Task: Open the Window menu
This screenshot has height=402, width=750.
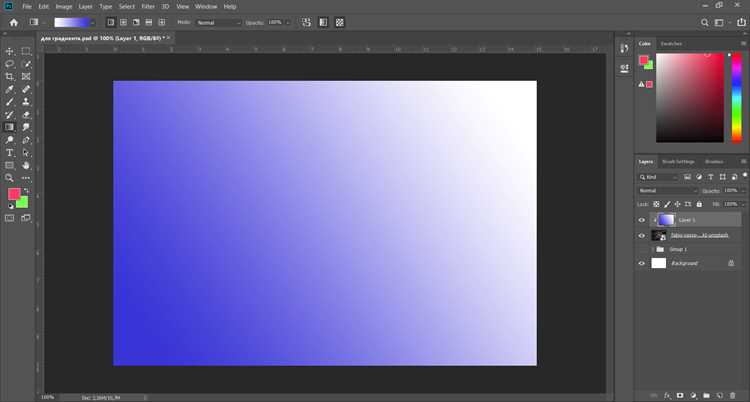Action: tap(206, 7)
